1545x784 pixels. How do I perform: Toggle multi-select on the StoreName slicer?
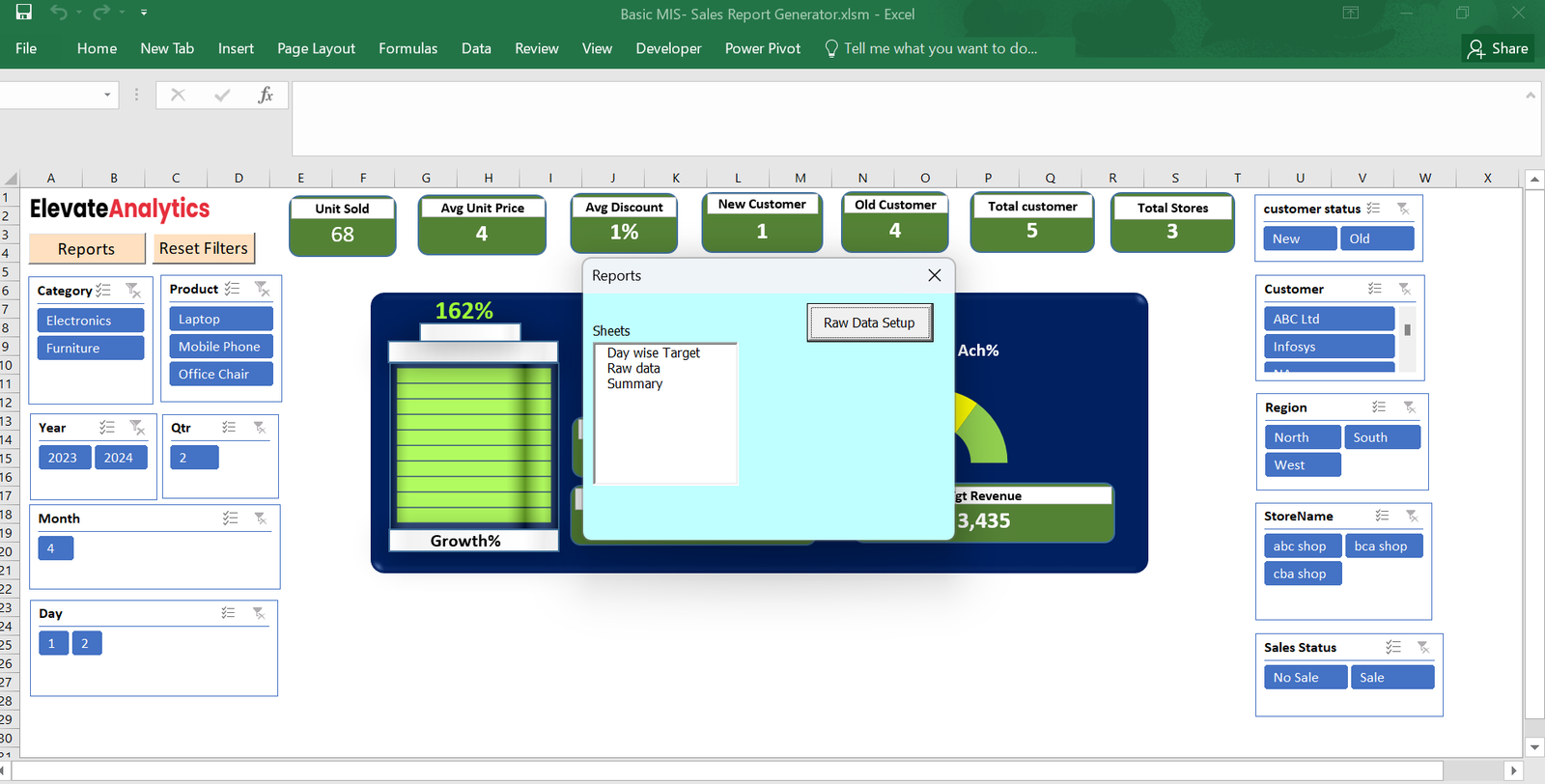pyautogui.click(x=1382, y=516)
